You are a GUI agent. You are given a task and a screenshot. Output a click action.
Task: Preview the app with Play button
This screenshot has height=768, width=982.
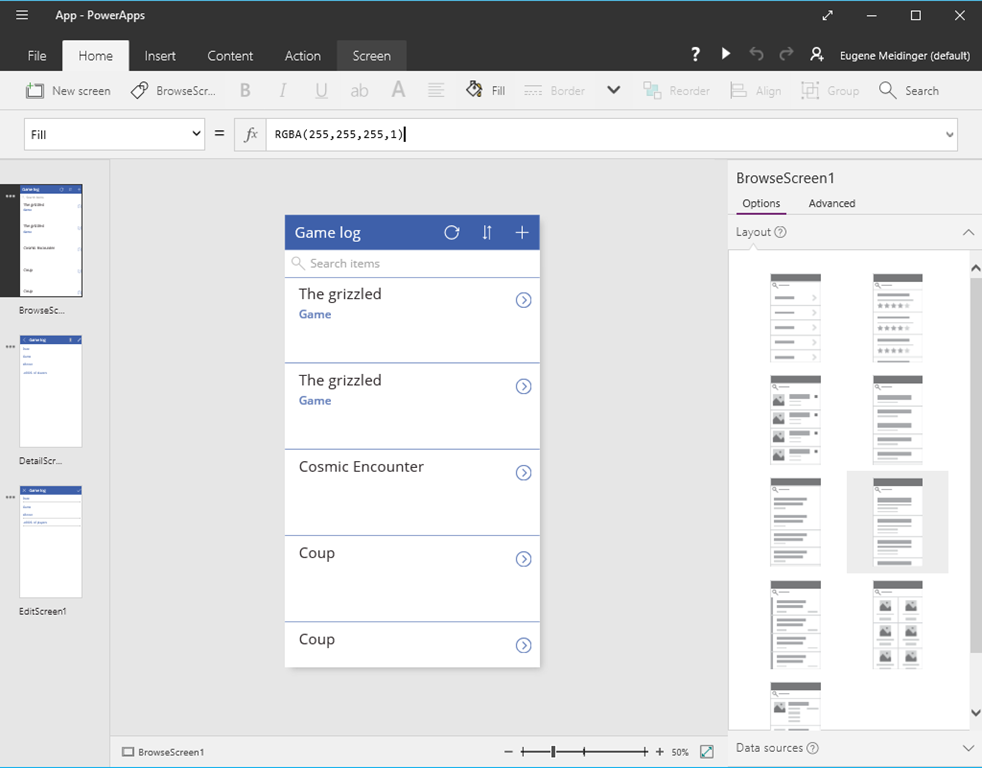pyautogui.click(x=726, y=54)
